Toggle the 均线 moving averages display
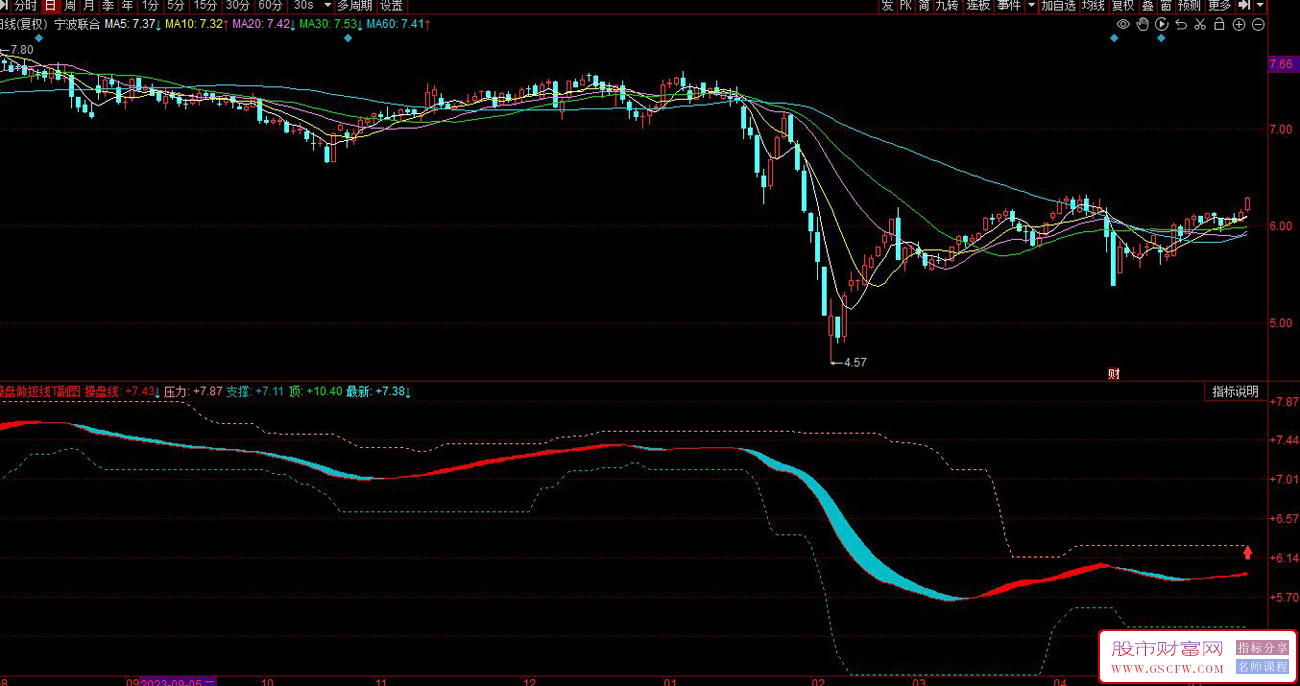This screenshot has height=686, width=1300. pos(1094,5)
